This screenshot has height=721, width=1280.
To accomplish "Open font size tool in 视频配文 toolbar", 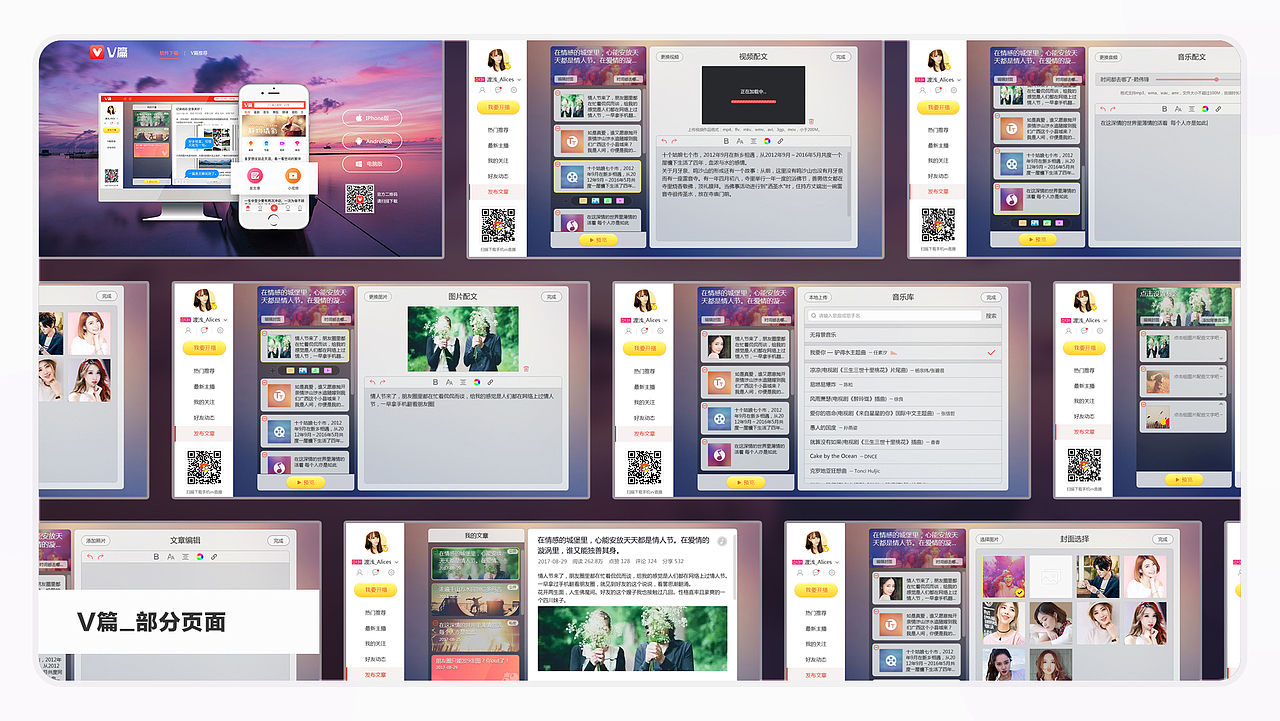I will tap(740, 141).
